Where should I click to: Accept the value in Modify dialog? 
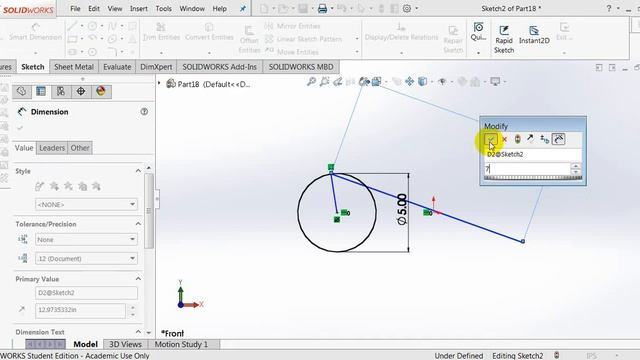(491, 139)
